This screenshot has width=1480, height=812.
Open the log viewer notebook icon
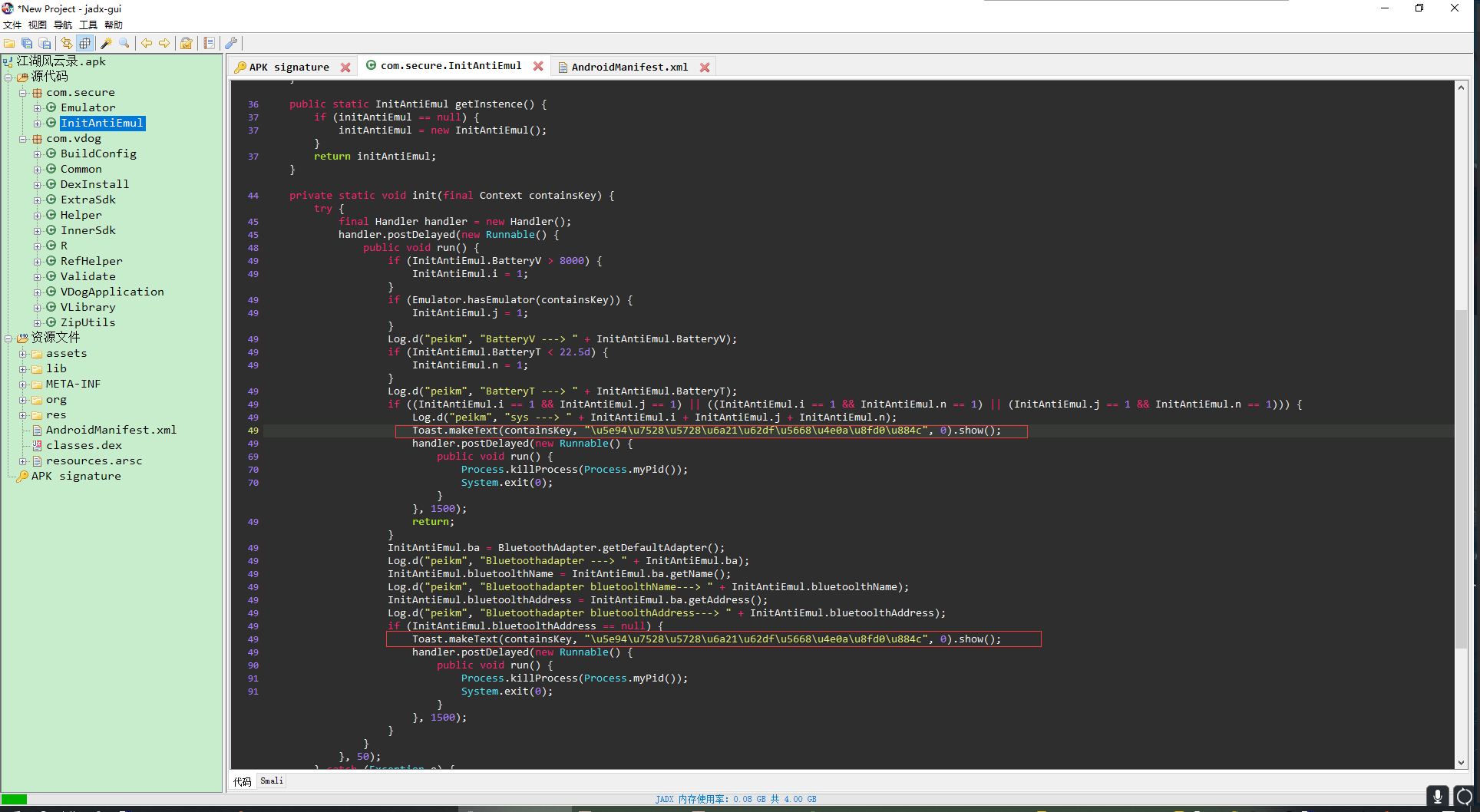(x=209, y=44)
